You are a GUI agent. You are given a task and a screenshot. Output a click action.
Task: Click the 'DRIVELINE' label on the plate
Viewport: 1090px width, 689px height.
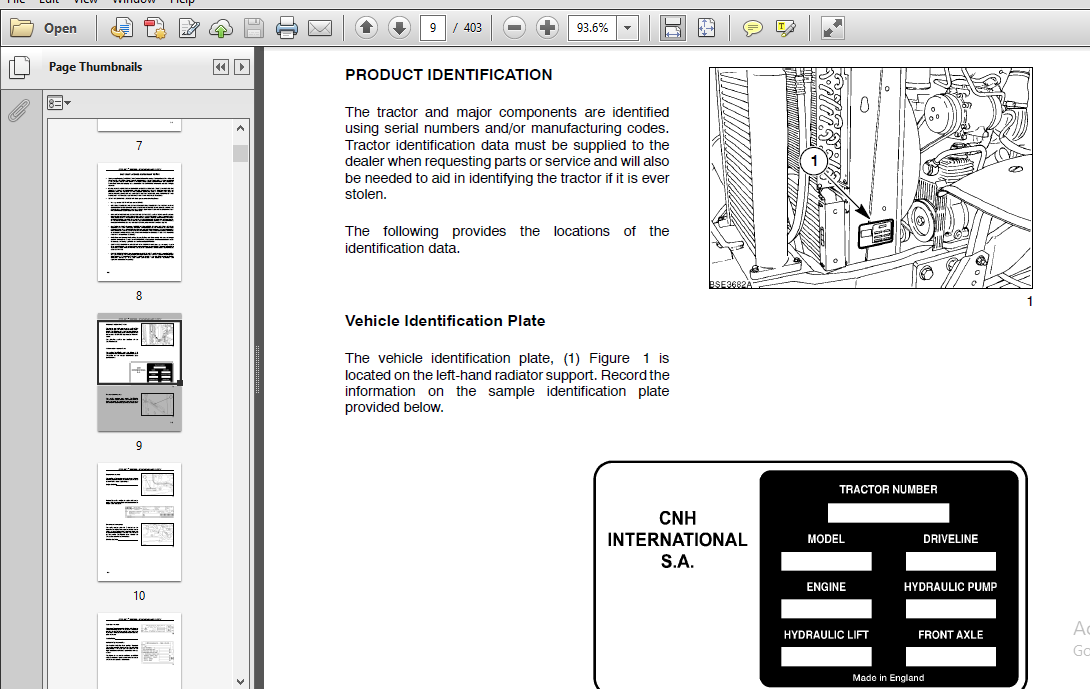[950, 539]
